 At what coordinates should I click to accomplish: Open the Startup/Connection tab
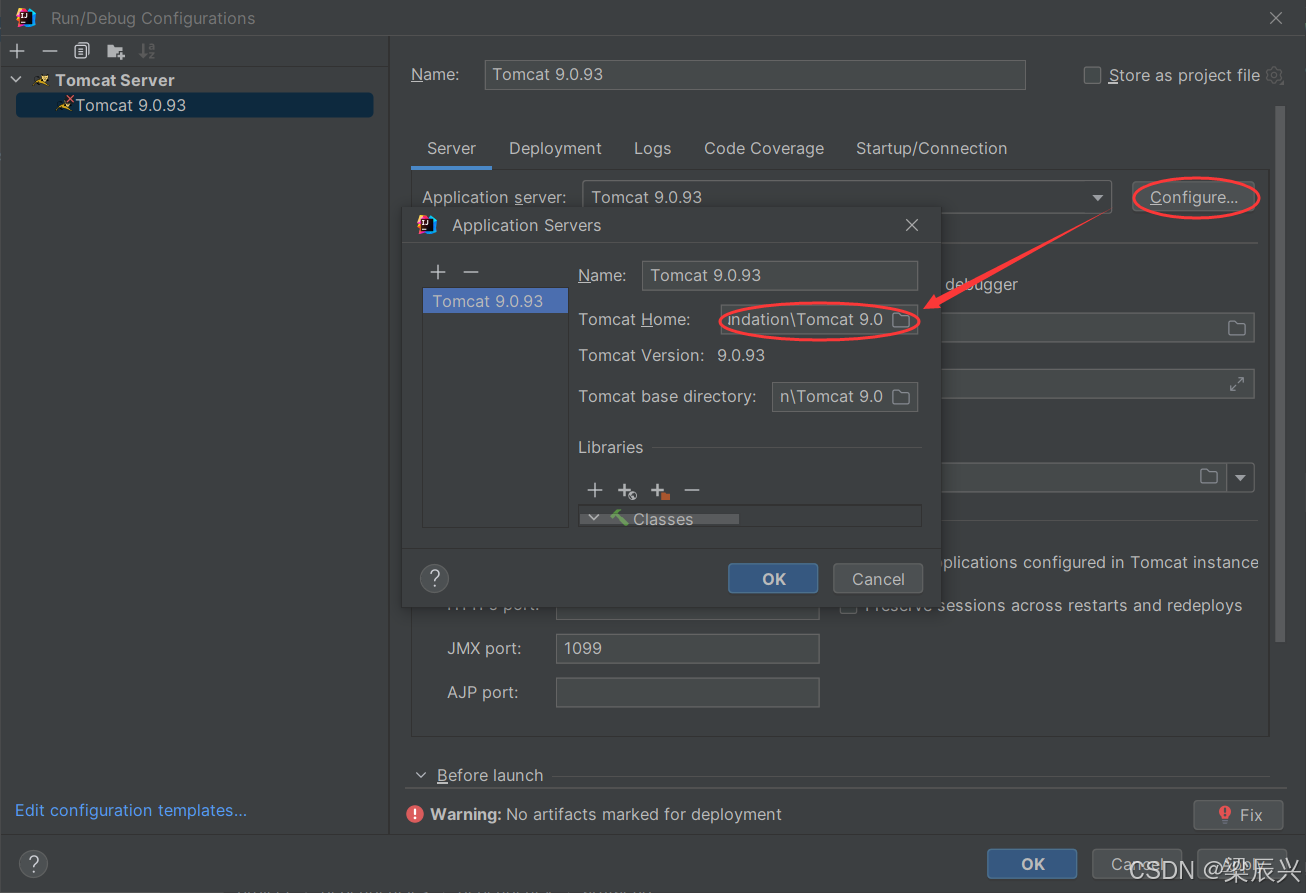point(931,148)
